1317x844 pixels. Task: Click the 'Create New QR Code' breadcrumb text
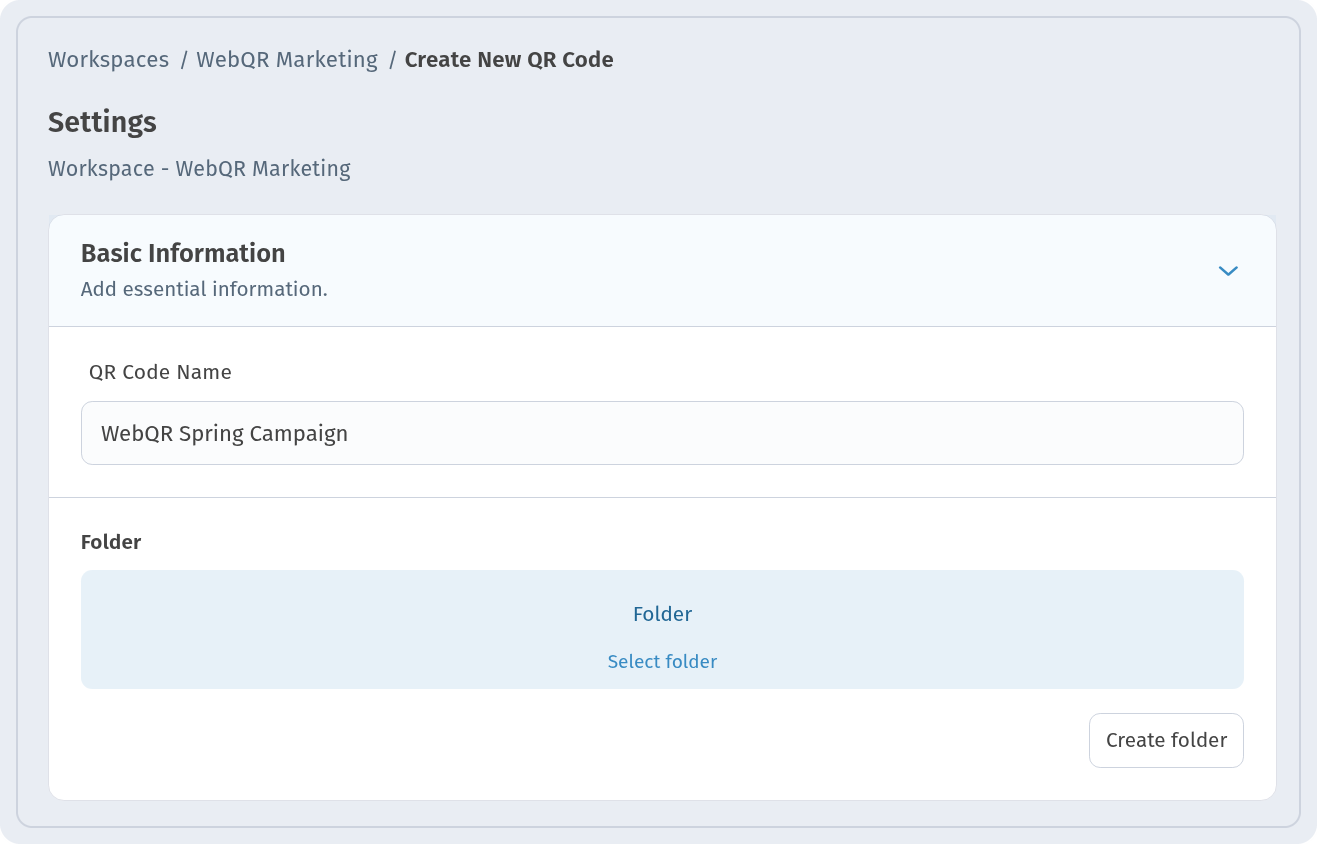point(509,60)
